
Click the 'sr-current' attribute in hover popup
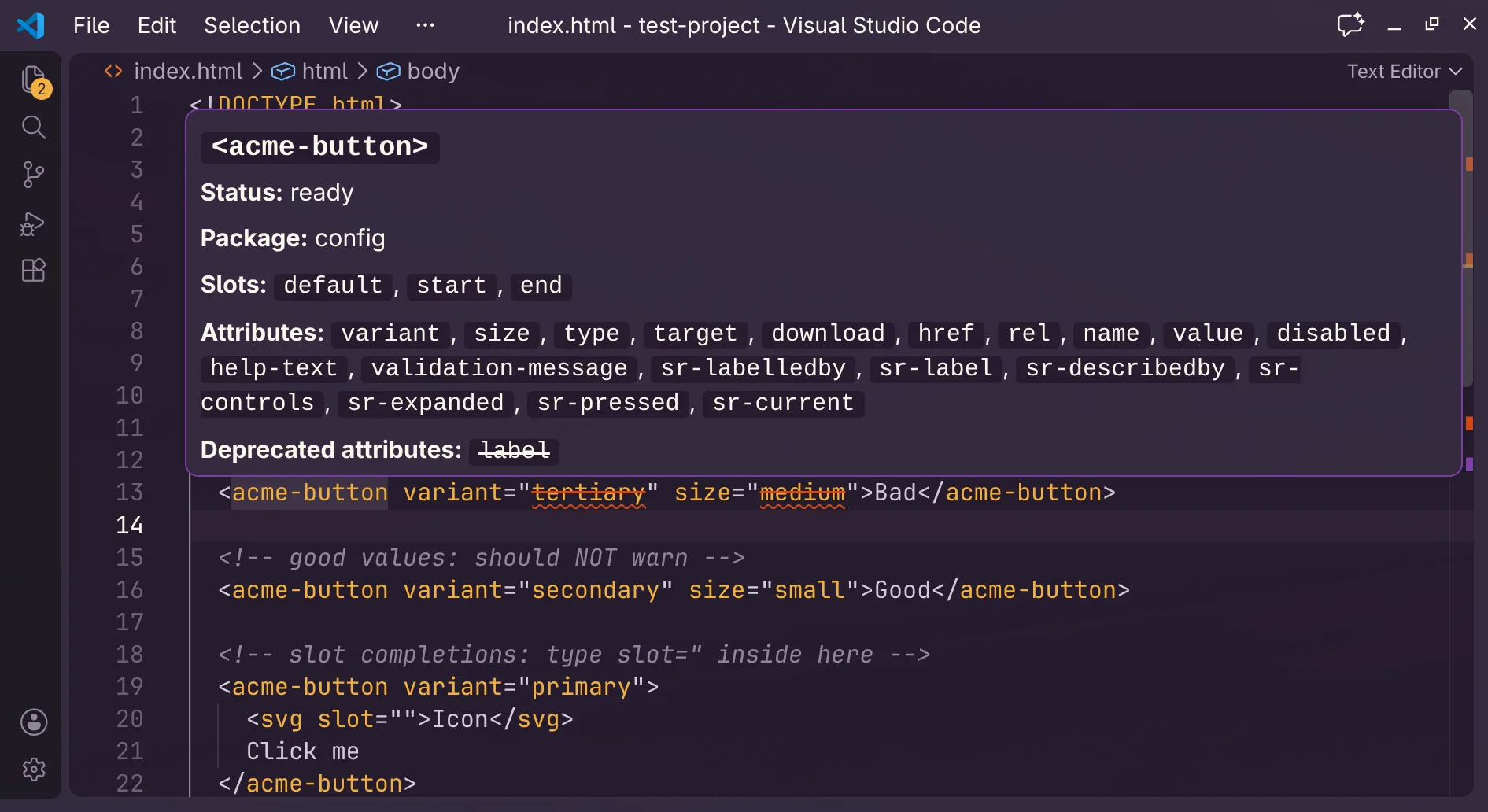tap(784, 403)
